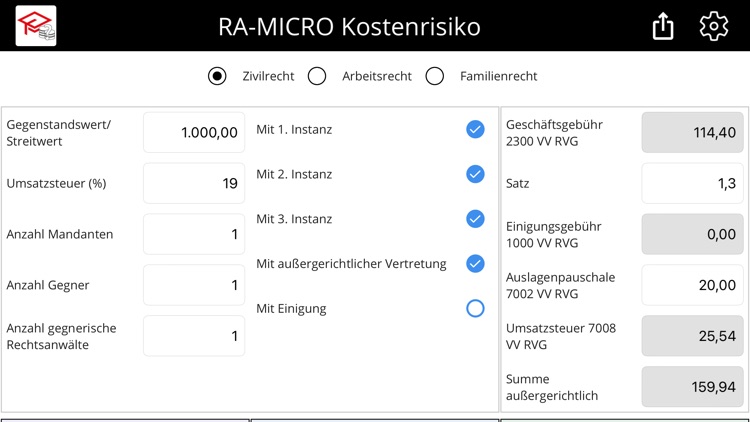Edit the Auslagenpauschale field value 20,00

pos(693,285)
